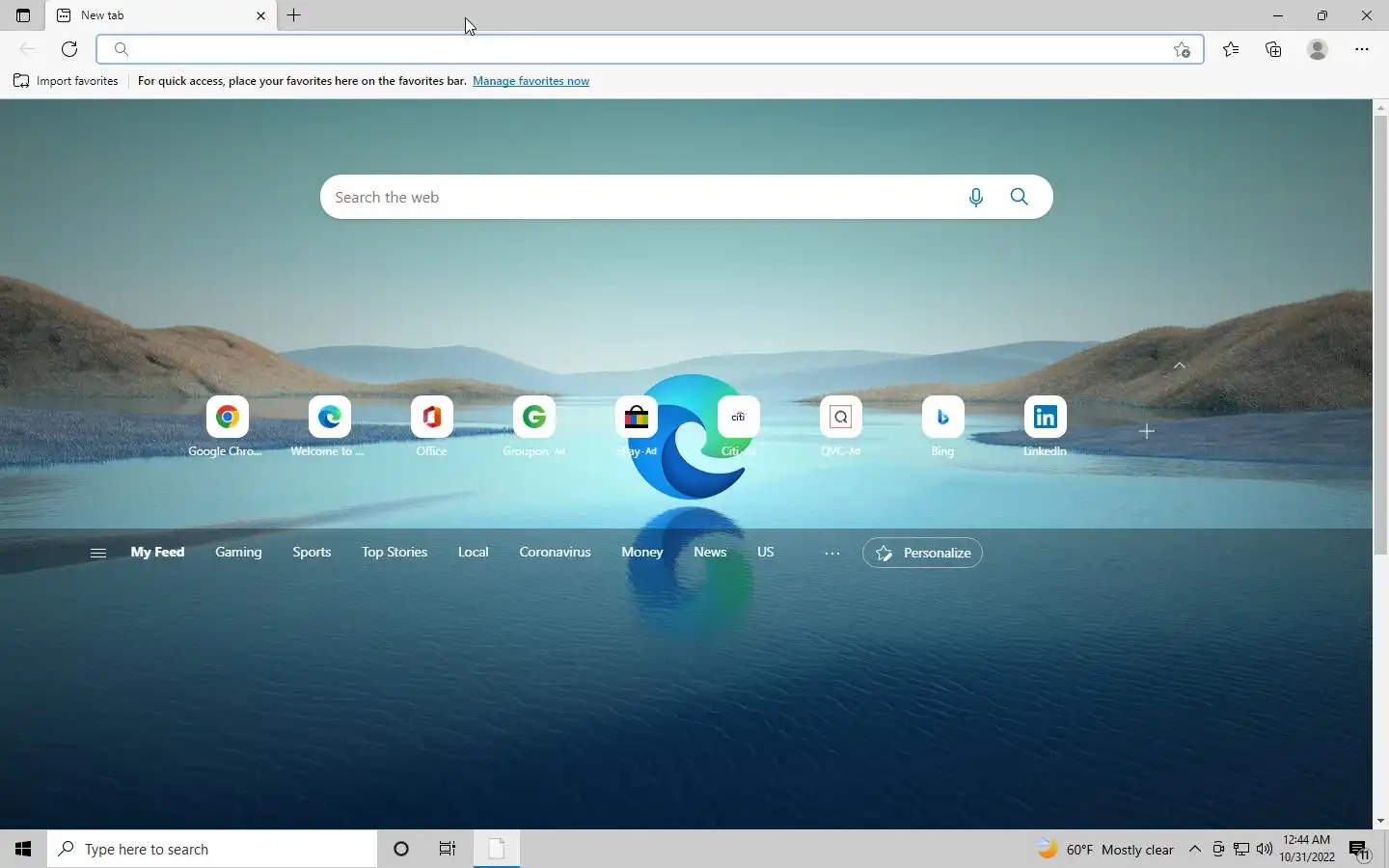Open Settings and more ellipsis menu

click(1362, 49)
